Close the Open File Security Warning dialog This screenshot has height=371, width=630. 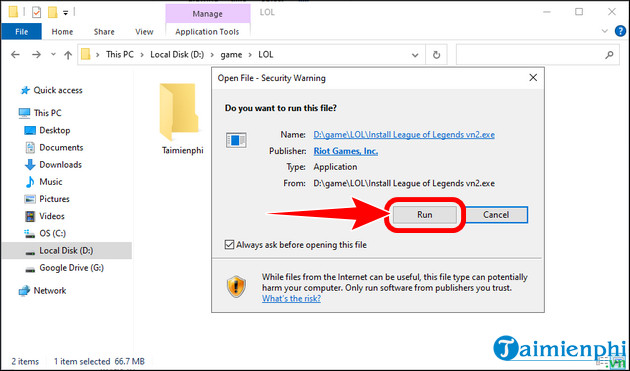(x=533, y=78)
